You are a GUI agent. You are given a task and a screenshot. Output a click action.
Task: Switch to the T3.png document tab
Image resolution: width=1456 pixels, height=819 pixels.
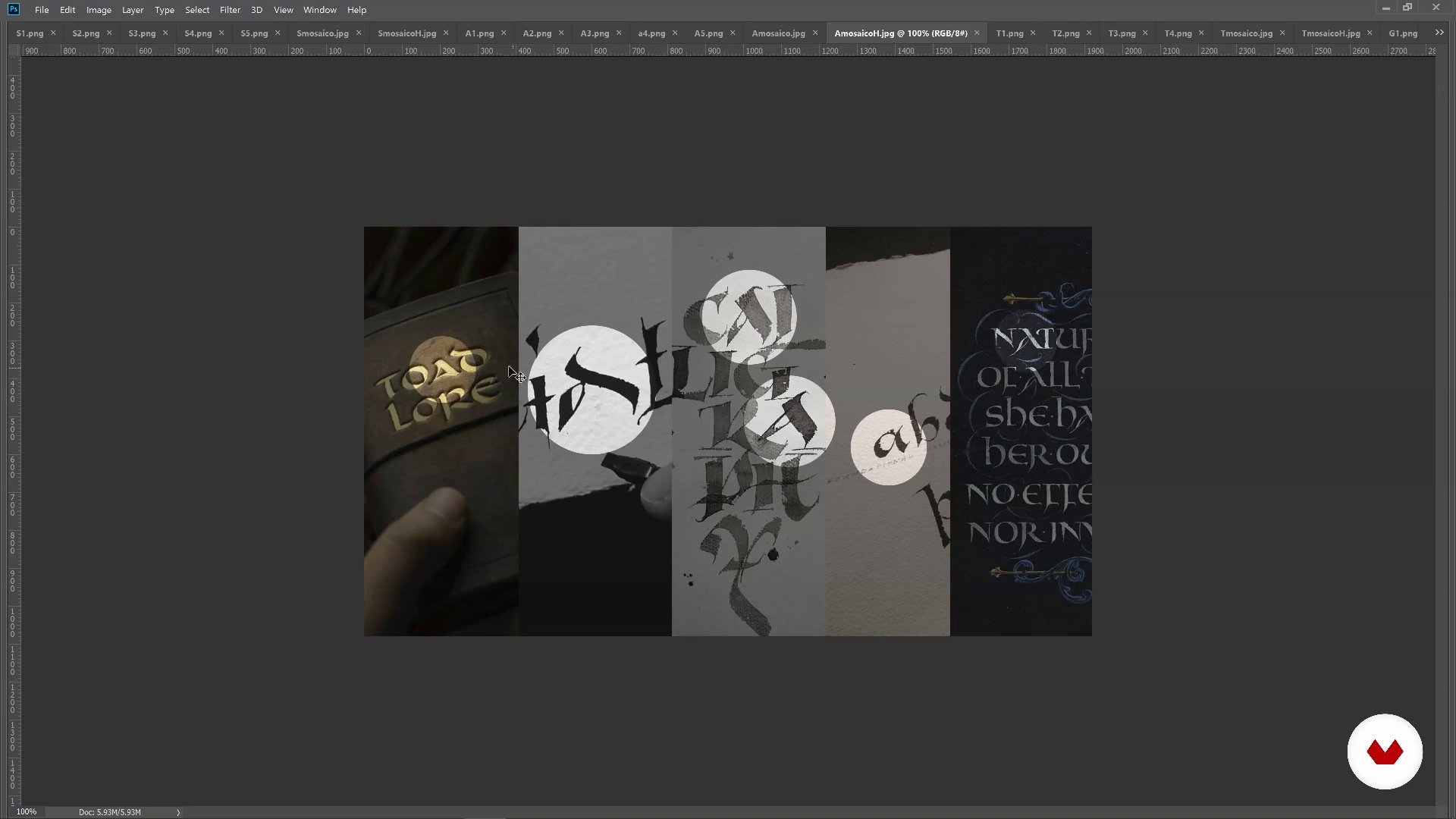1122,33
